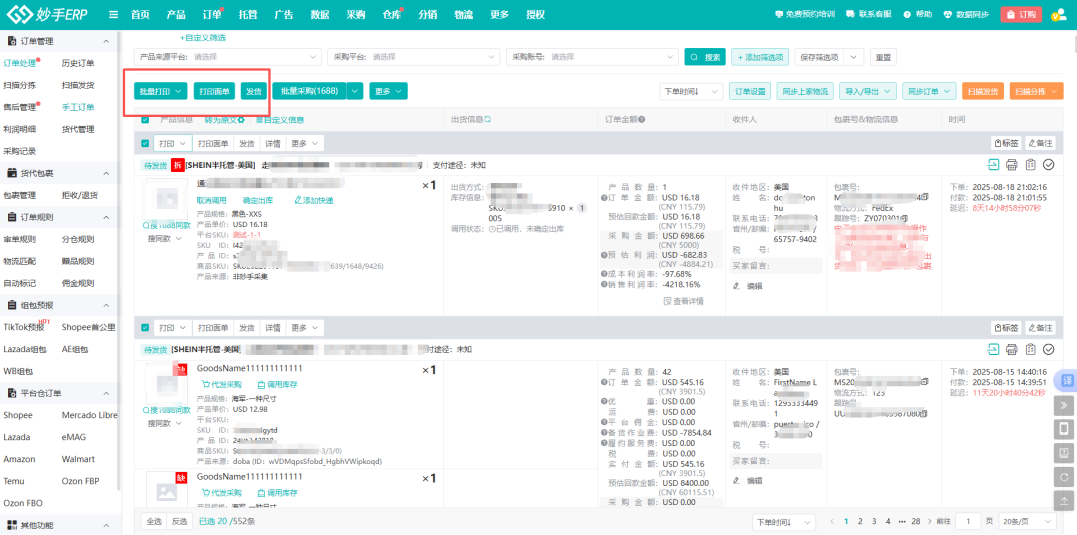1077x535 pixels.
Task: Click the floating translate 译 button
Action: (1066, 381)
